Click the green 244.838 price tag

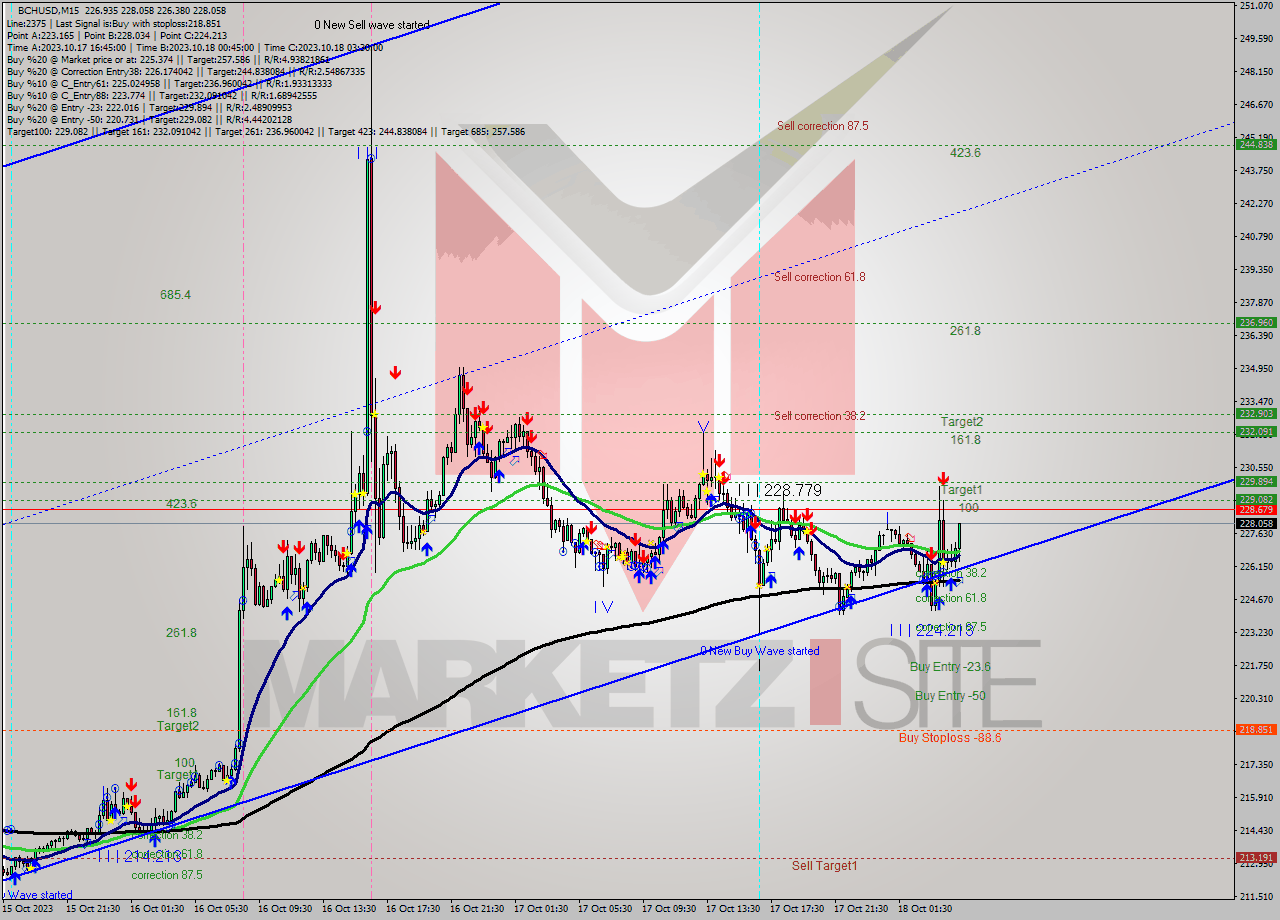pyautogui.click(x=1256, y=145)
